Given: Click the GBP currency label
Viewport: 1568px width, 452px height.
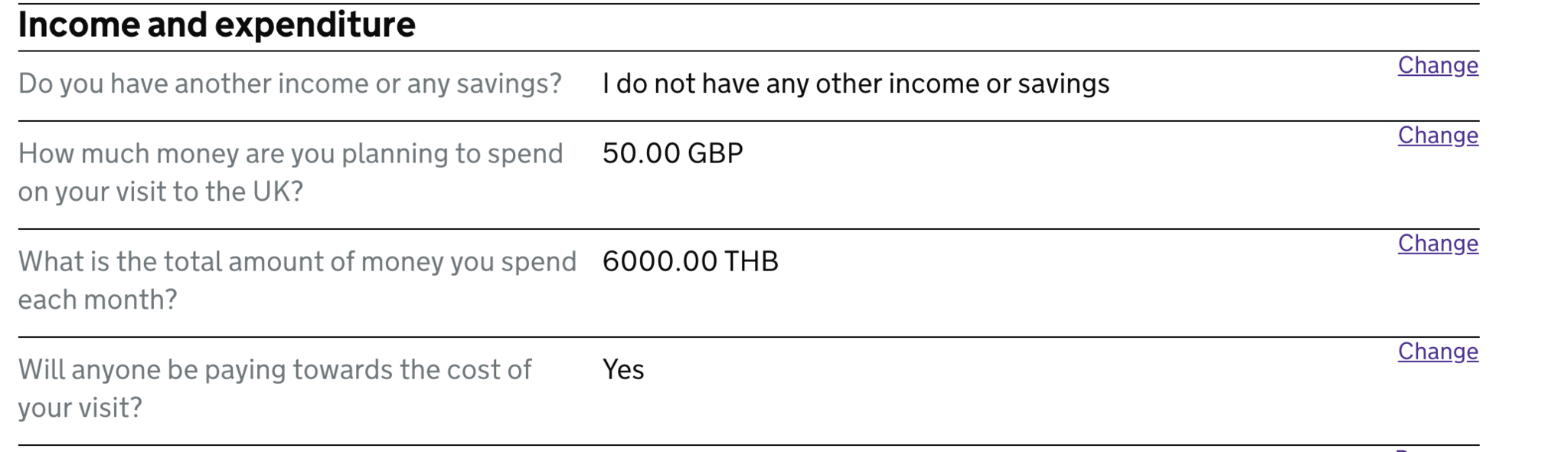Looking at the screenshot, I should click(715, 153).
